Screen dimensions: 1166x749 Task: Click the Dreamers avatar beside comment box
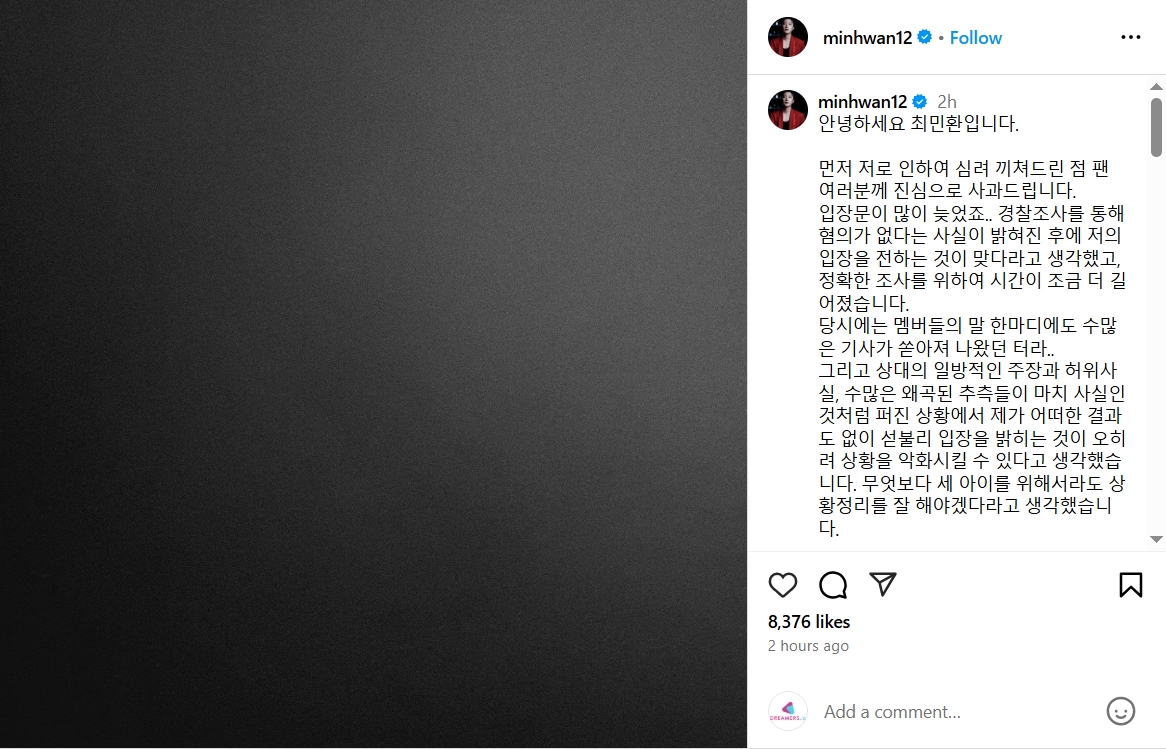787,711
